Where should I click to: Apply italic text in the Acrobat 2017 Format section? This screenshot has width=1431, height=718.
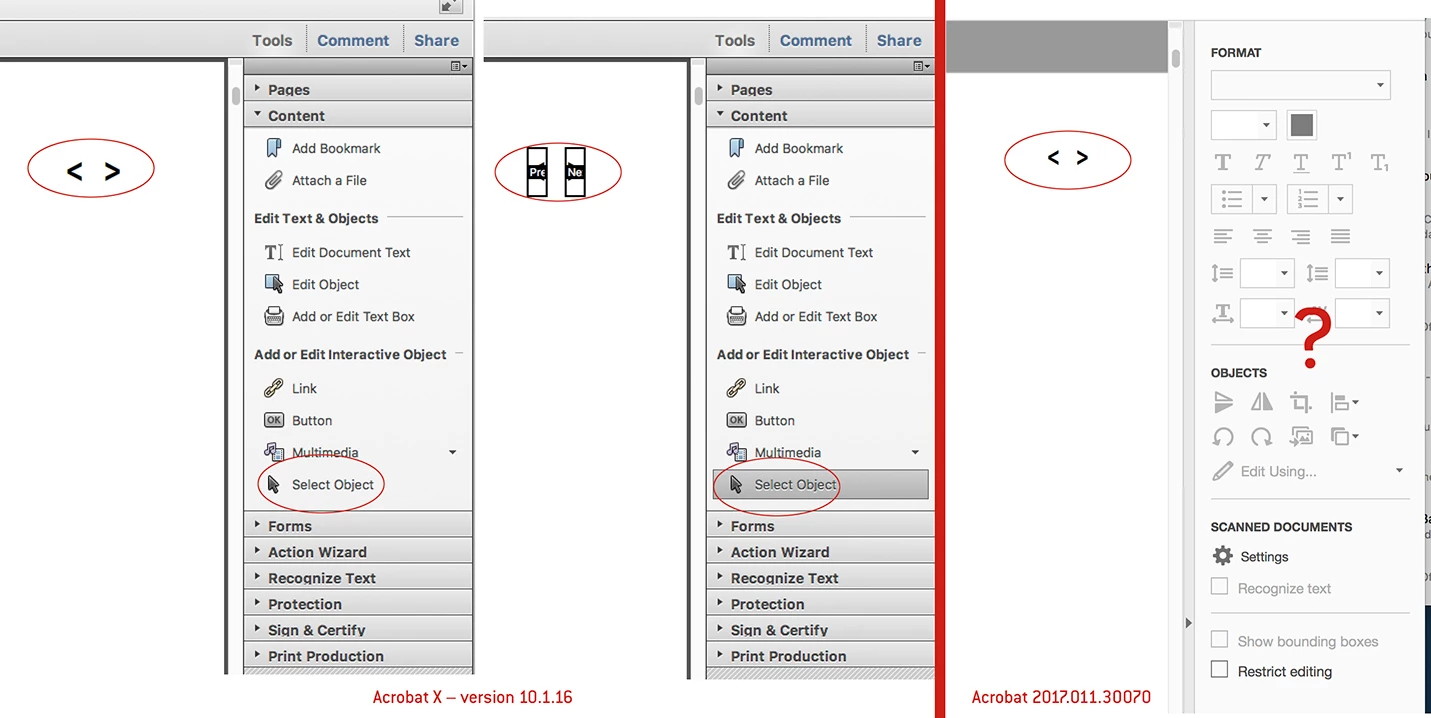tap(1262, 162)
